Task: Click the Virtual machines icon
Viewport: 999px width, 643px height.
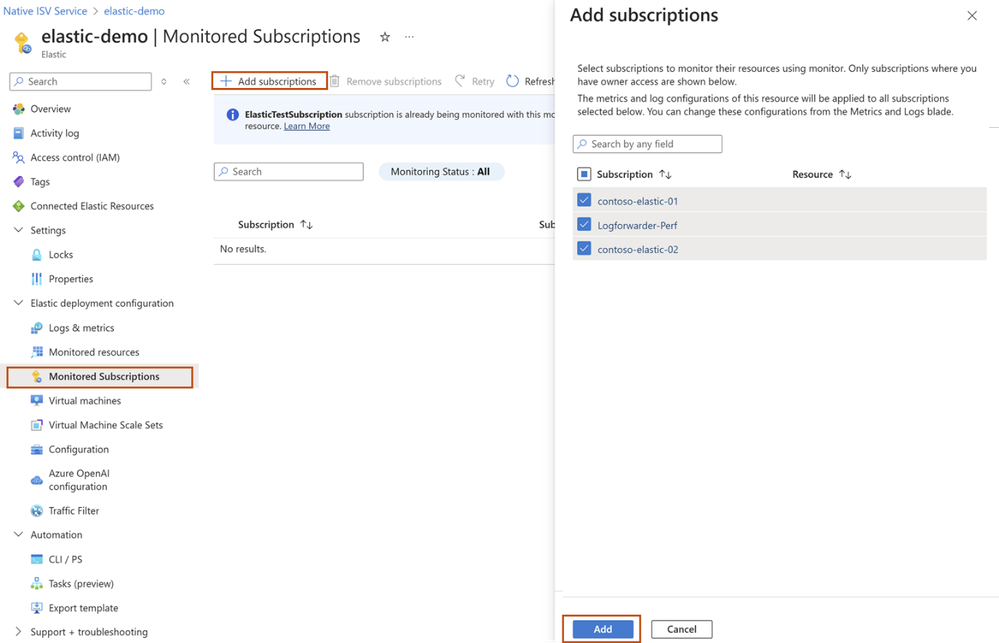Action: click(37, 401)
